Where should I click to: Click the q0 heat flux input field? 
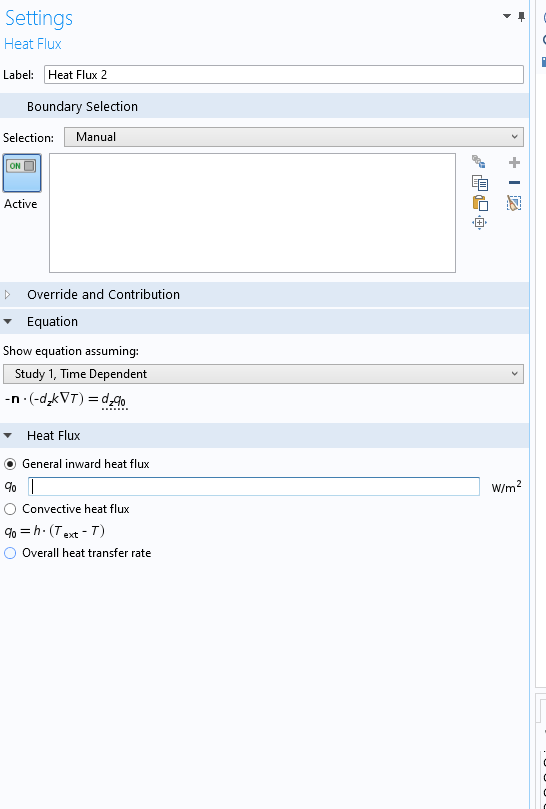(254, 487)
